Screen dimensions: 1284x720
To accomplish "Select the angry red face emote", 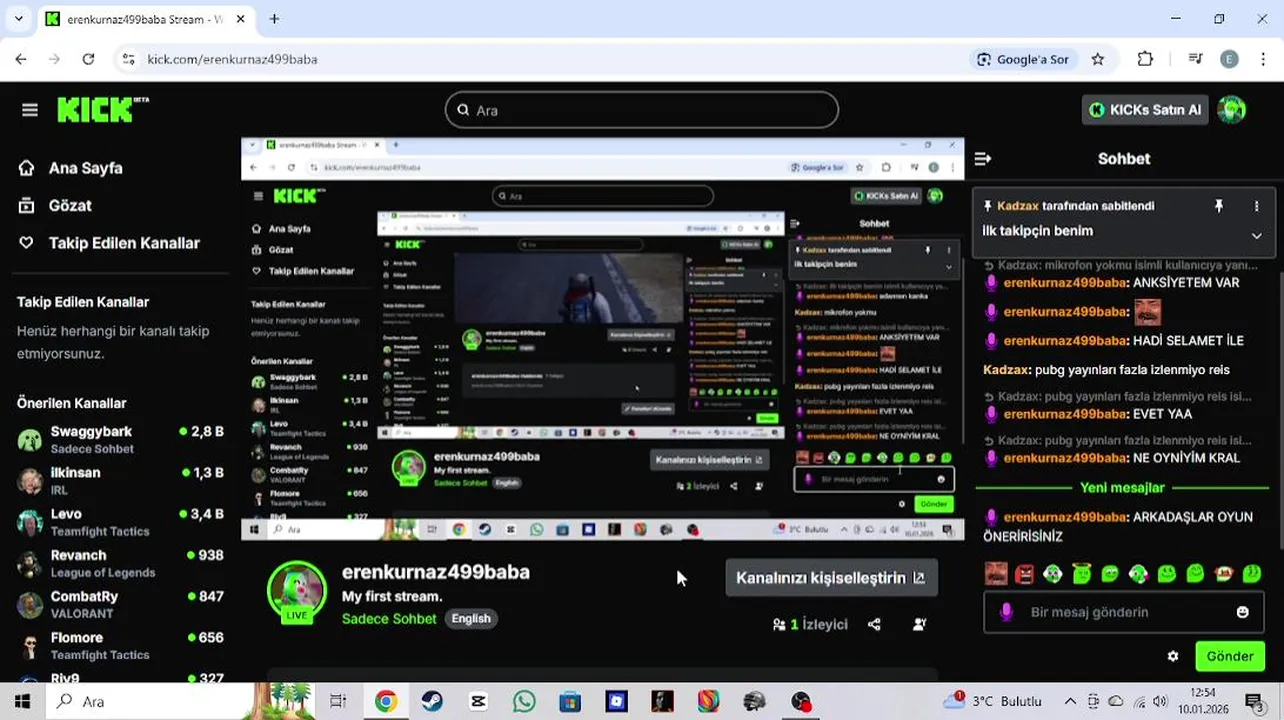I will tap(1024, 574).
